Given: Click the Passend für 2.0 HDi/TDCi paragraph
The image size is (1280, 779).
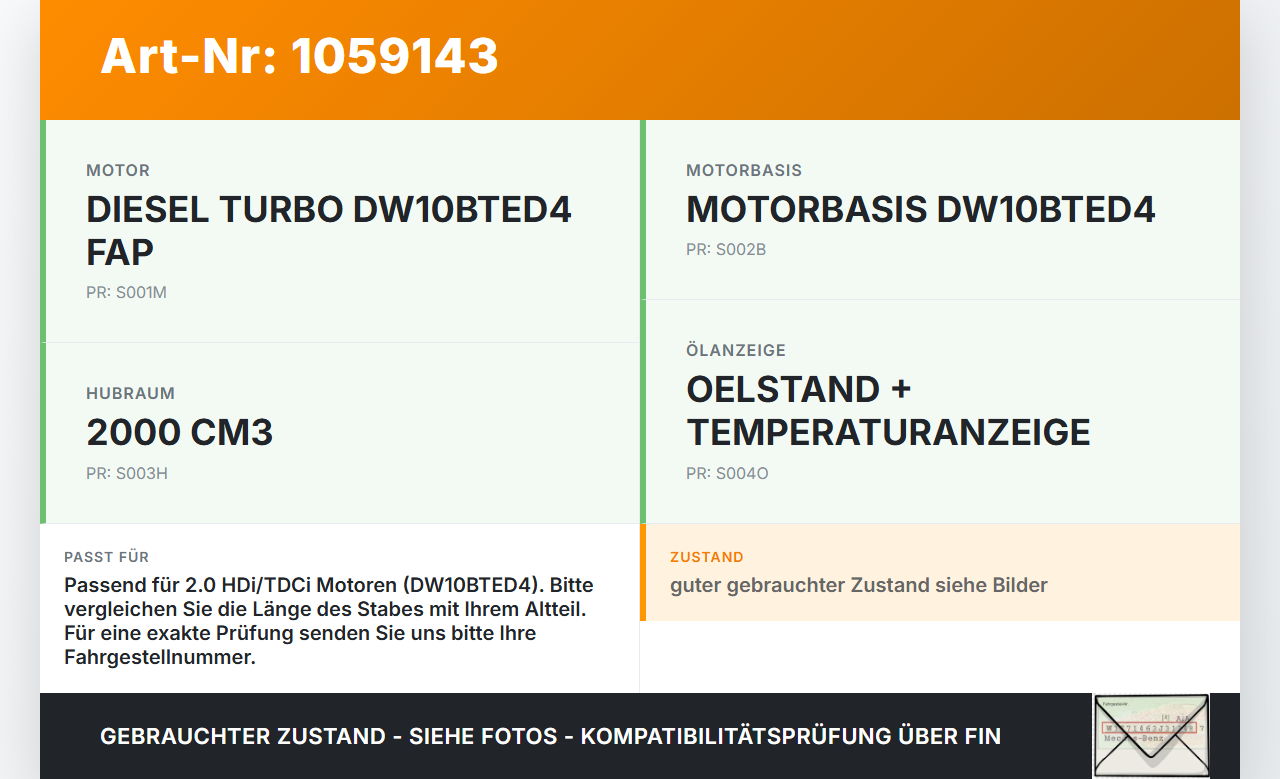Looking at the screenshot, I should point(329,621).
